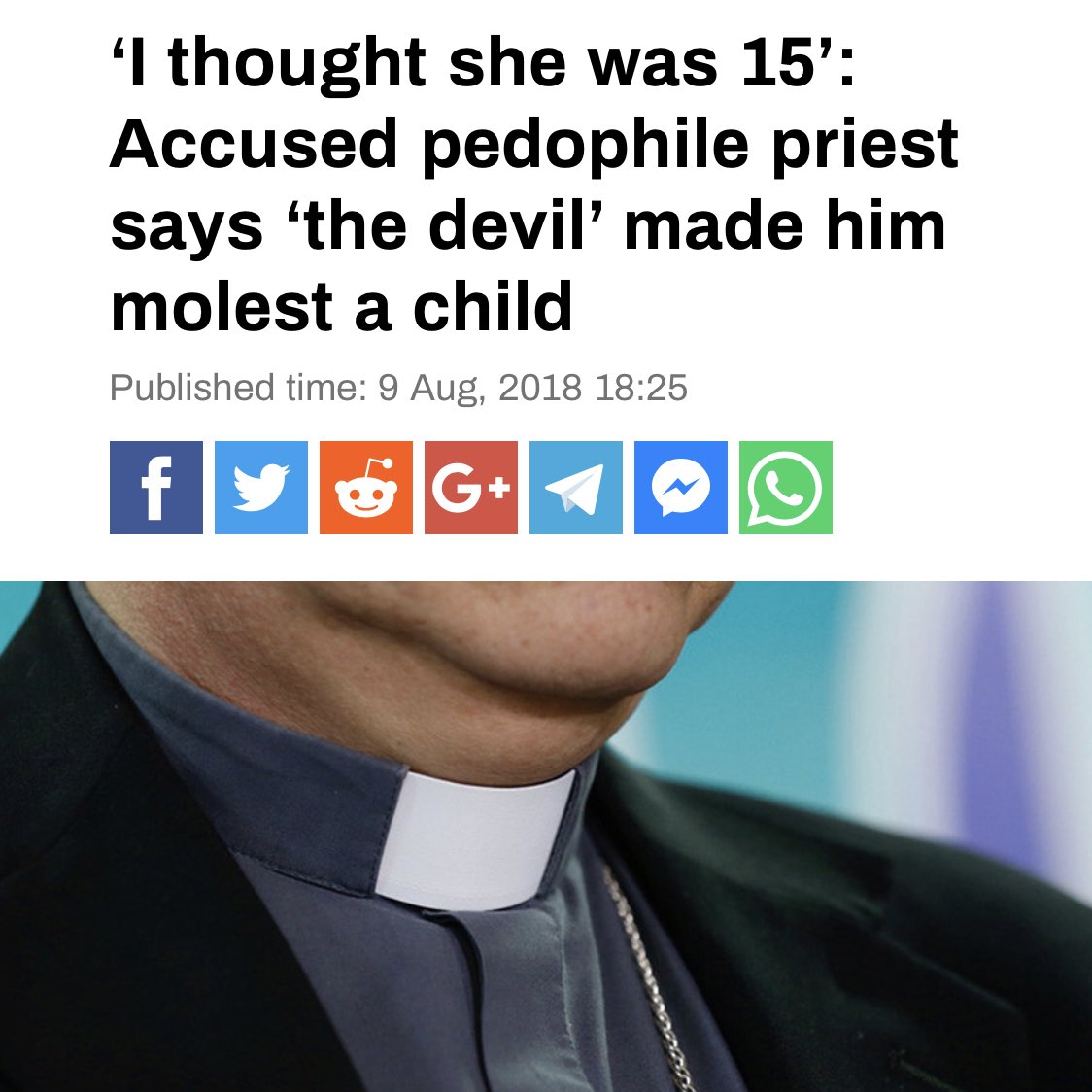Click the 'Published time' label
Image resolution: width=1092 pixels, height=1092 pixels.
238,388
